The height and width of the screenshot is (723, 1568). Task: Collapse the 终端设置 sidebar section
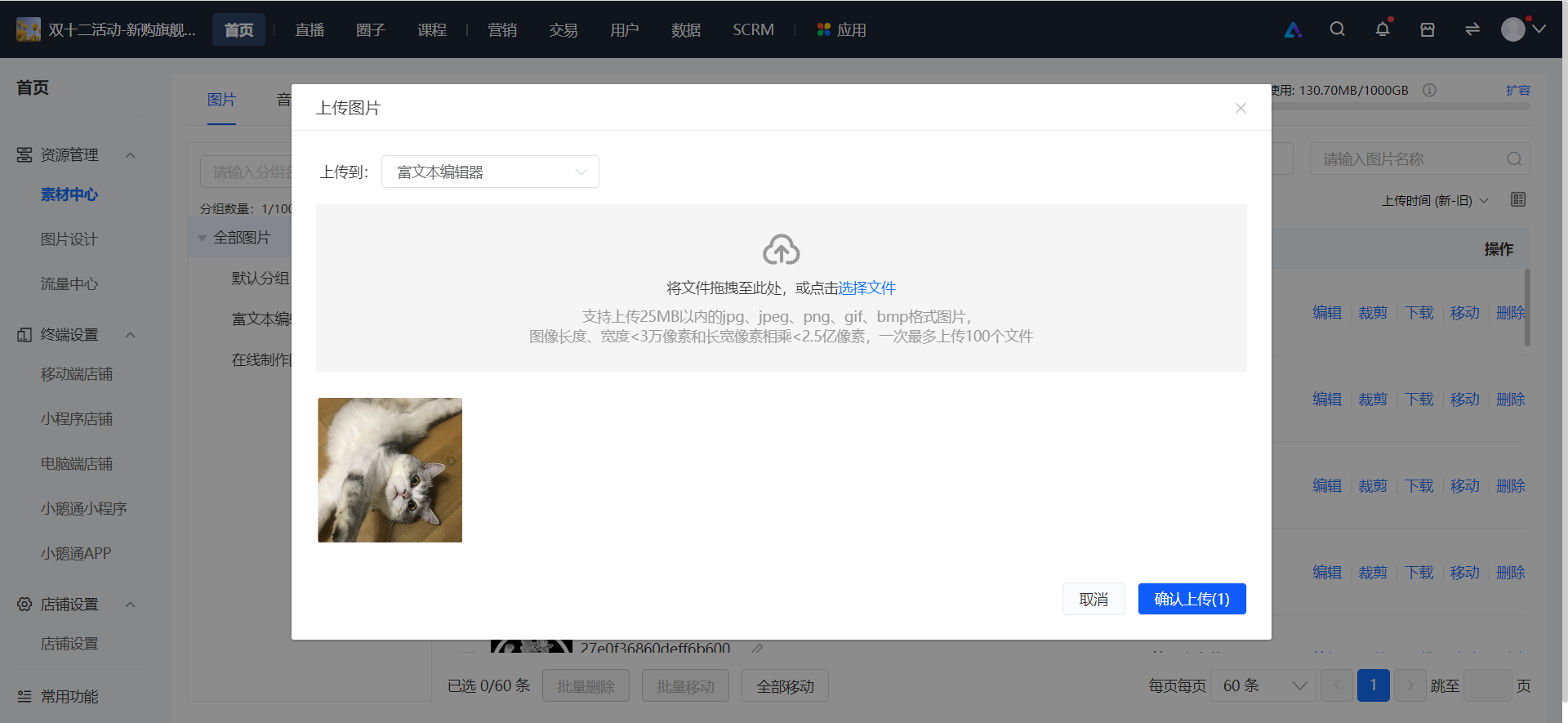pyautogui.click(x=130, y=335)
